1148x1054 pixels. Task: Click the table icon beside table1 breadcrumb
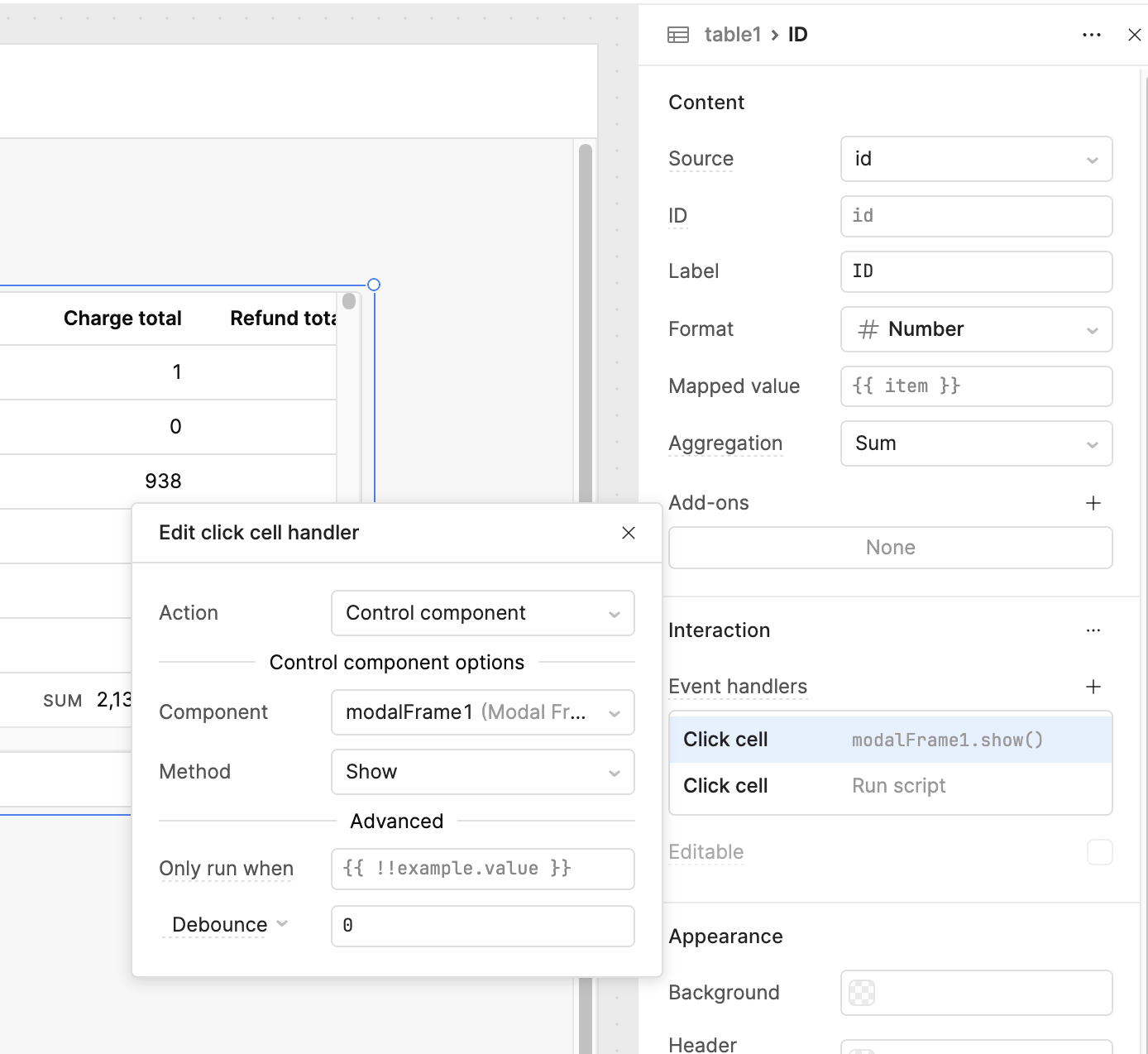(x=678, y=35)
